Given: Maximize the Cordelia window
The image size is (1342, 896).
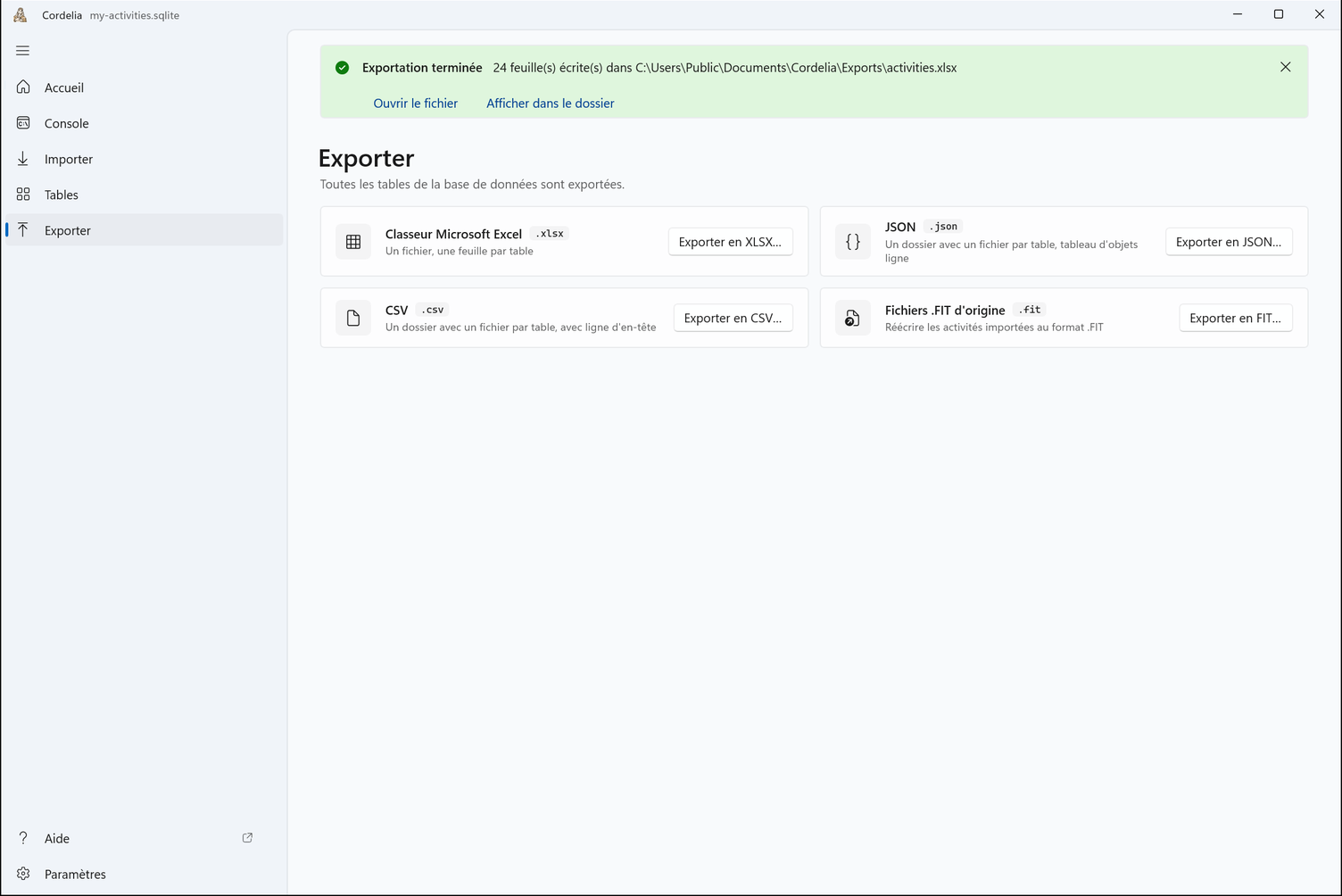Looking at the screenshot, I should pos(1279,14).
